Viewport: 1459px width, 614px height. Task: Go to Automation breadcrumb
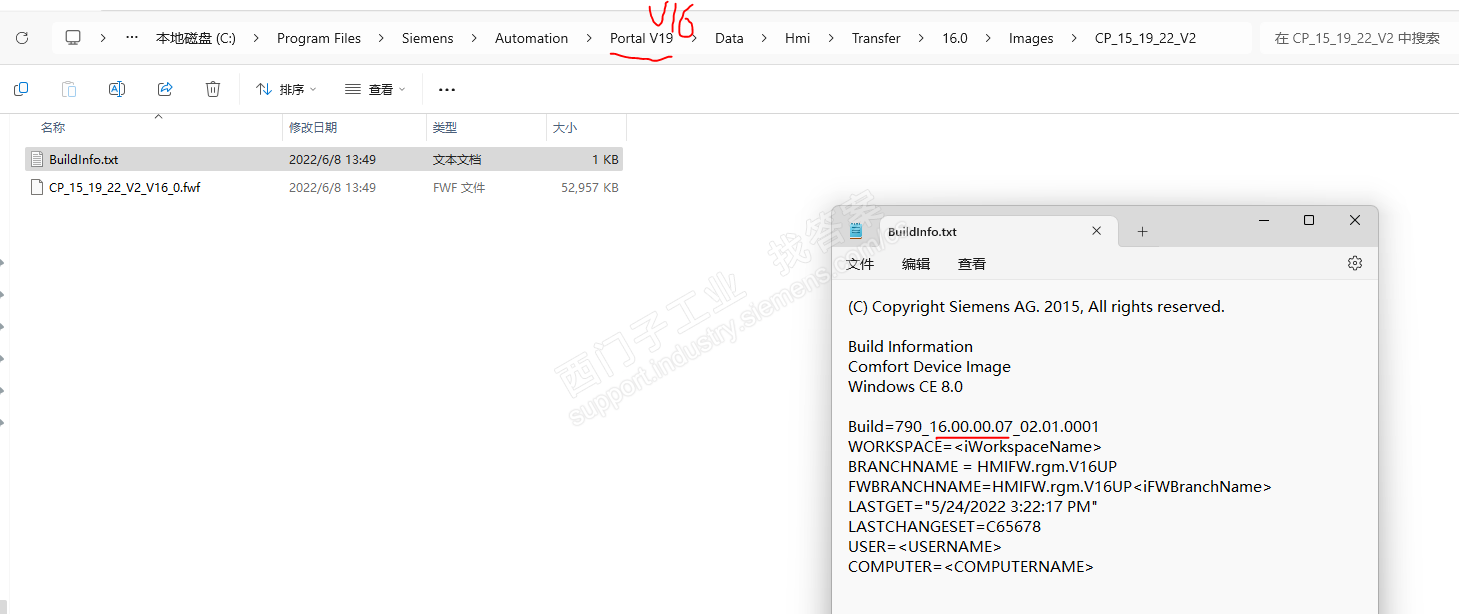point(531,38)
